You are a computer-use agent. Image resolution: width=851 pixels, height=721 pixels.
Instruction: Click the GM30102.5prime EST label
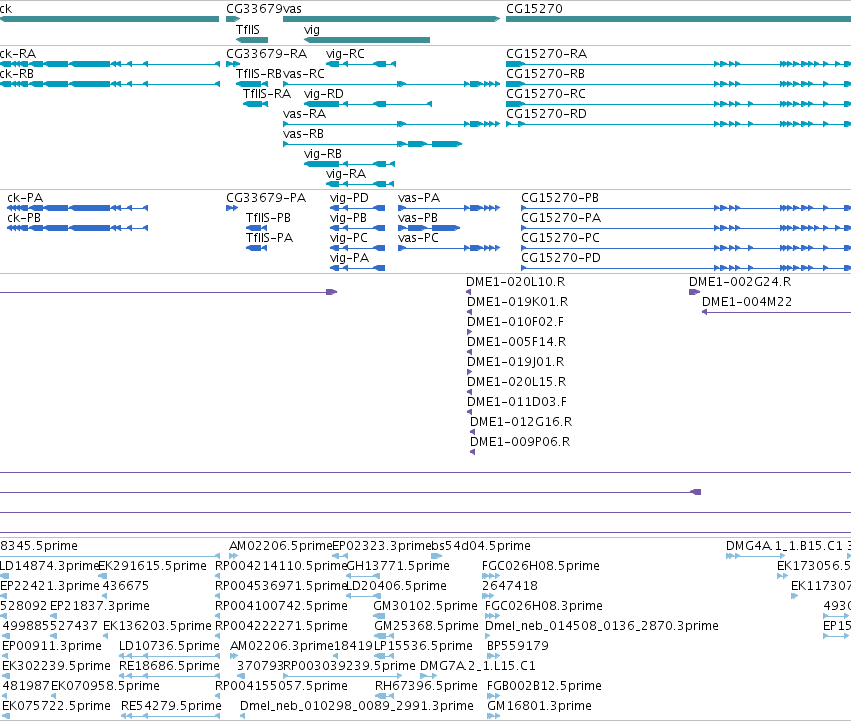click(426, 606)
